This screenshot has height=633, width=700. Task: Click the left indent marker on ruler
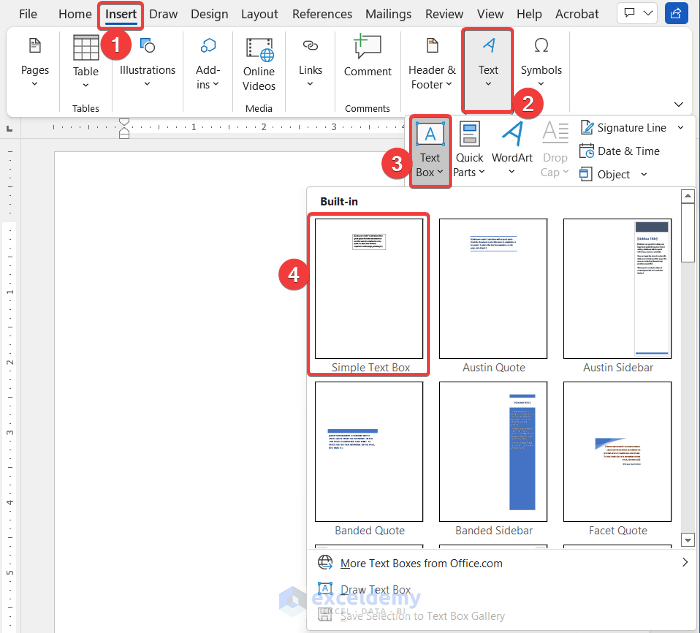coord(124,135)
